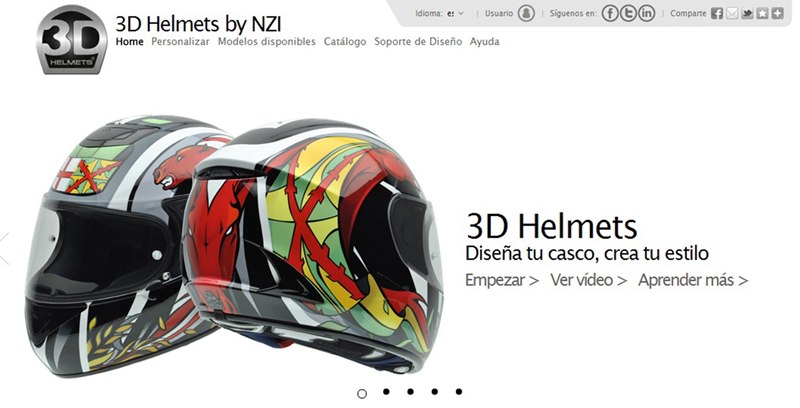Select the first carousel slide dot

click(x=362, y=393)
